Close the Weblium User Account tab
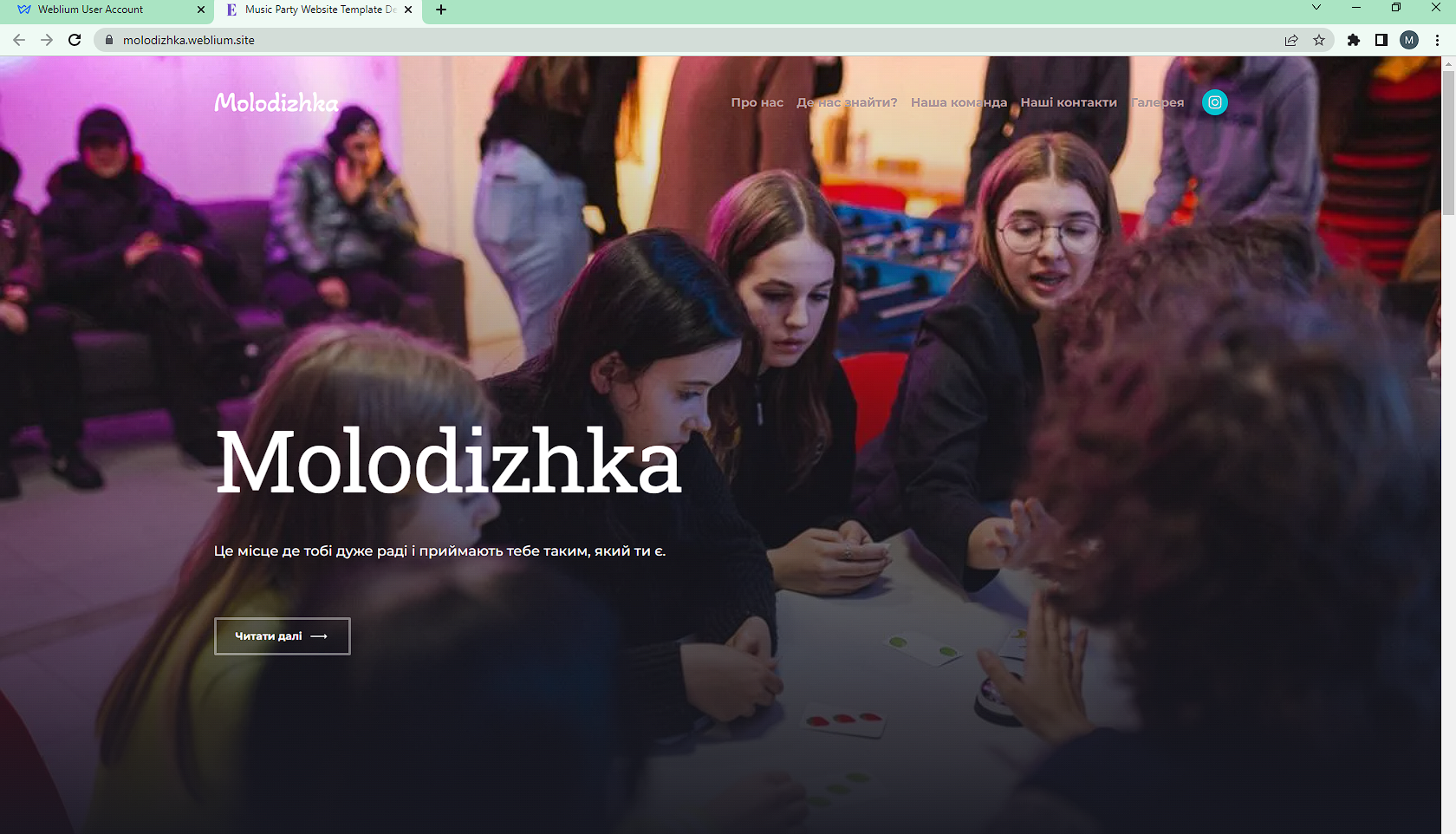This screenshot has height=834, width=1456. tap(201, 10)
